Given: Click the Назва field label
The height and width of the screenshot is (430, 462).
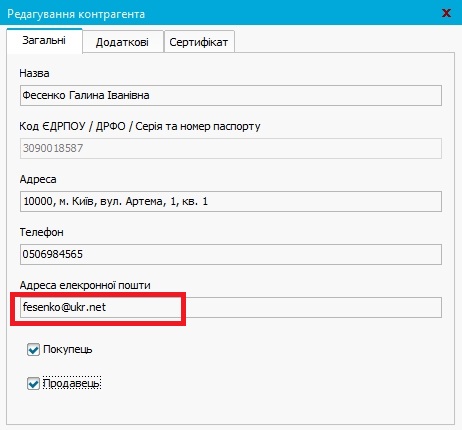Looking at the screenshot, I should (x=34, y=73).
